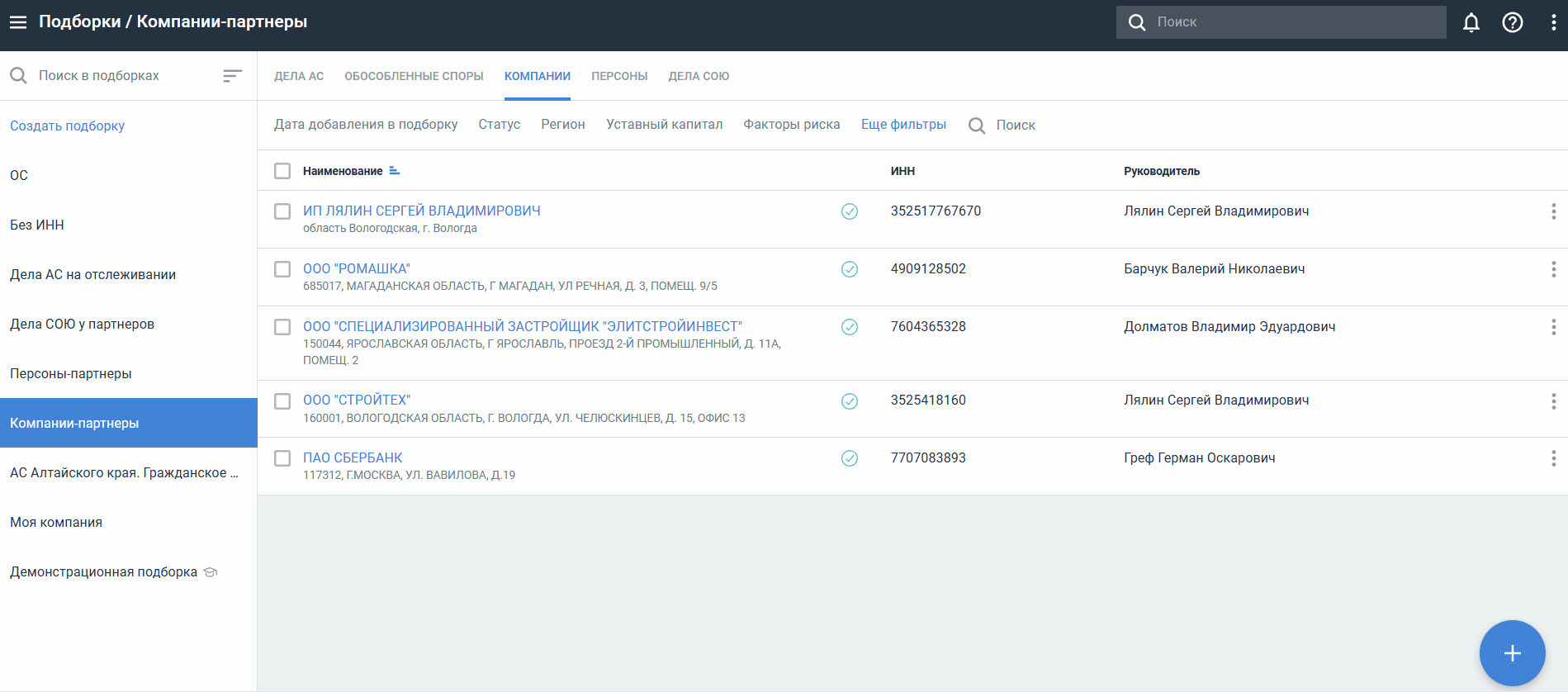Switch to the ДЕЛА АС tab
1568x692 pixels.
[x=299, y=76]
